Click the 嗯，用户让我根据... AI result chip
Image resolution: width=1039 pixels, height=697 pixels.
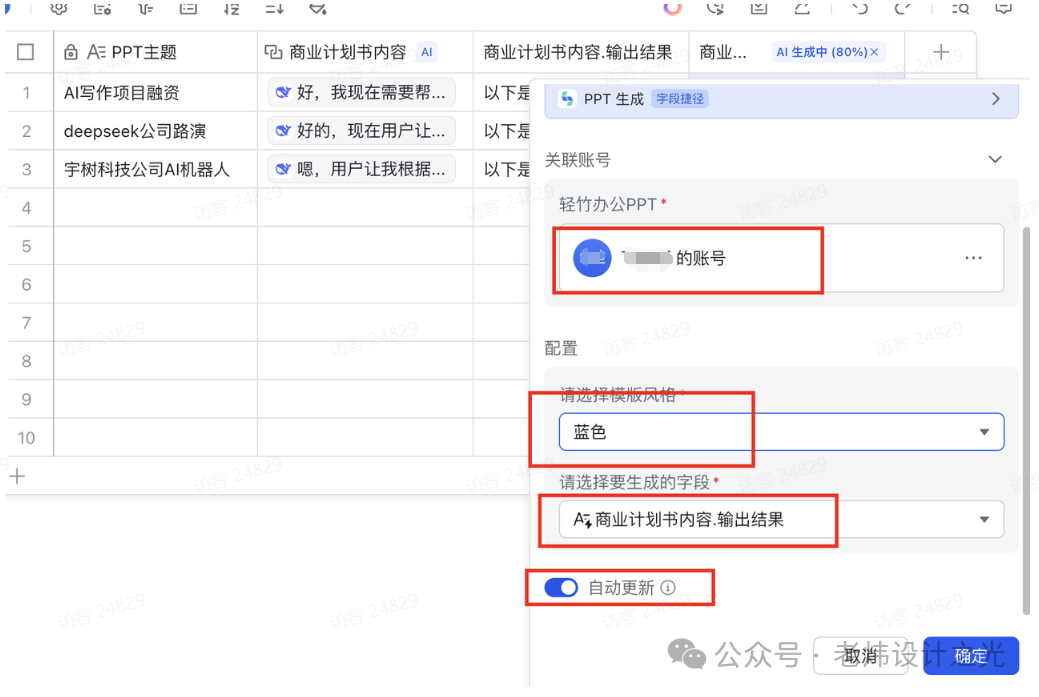pyautogui.click(x=362, y=169)
